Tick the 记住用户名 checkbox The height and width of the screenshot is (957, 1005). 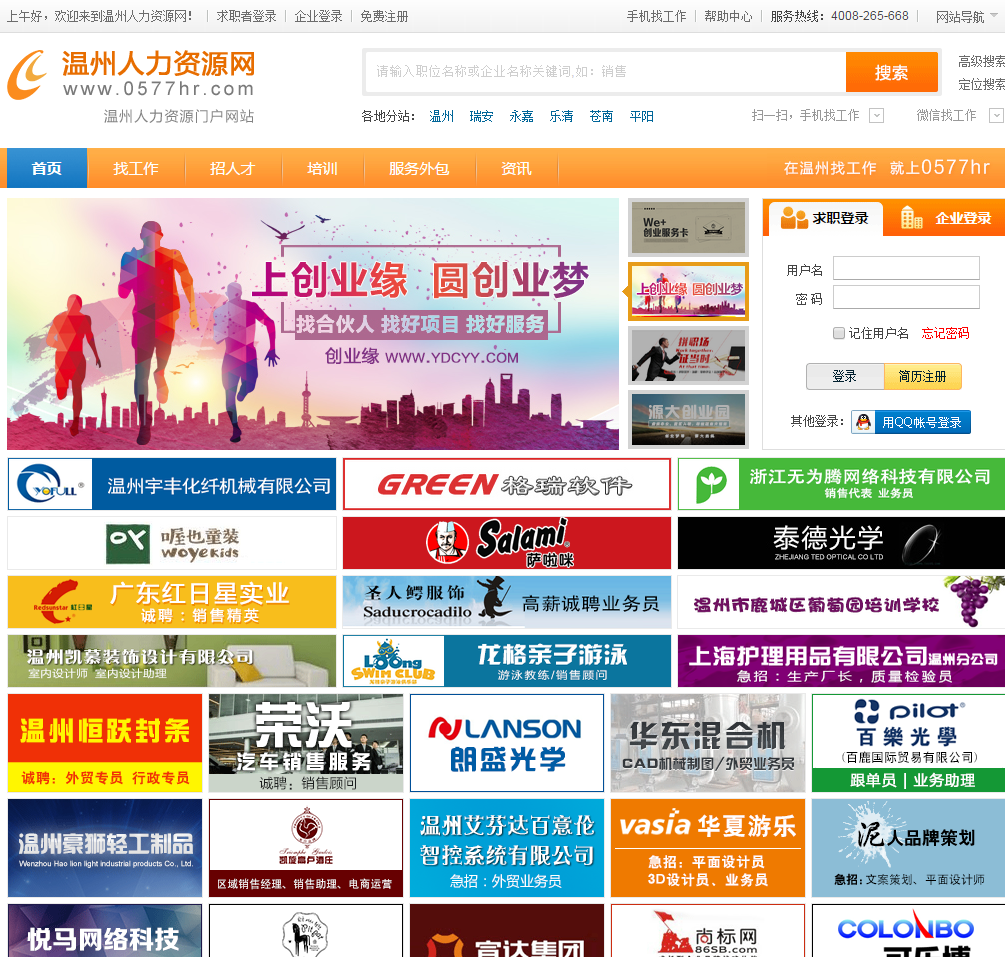[838, 333]
